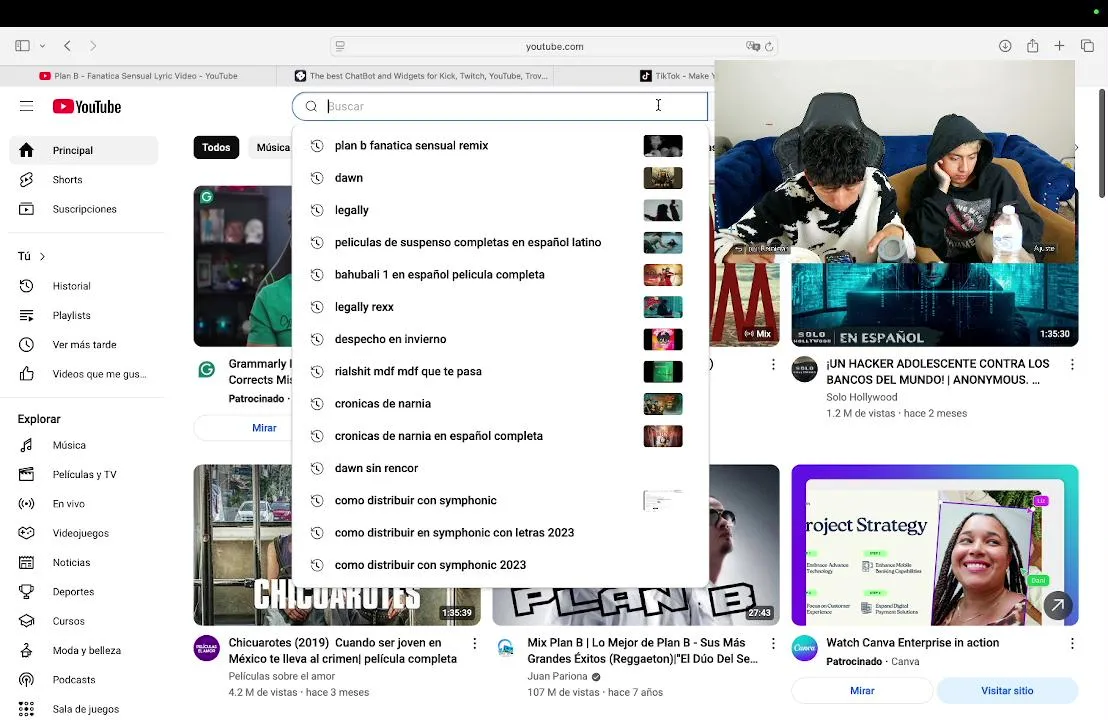Open Cursos category
The width and height of the screenshot is (1108, 720).
pyautogui.click(x=83, y=621)
